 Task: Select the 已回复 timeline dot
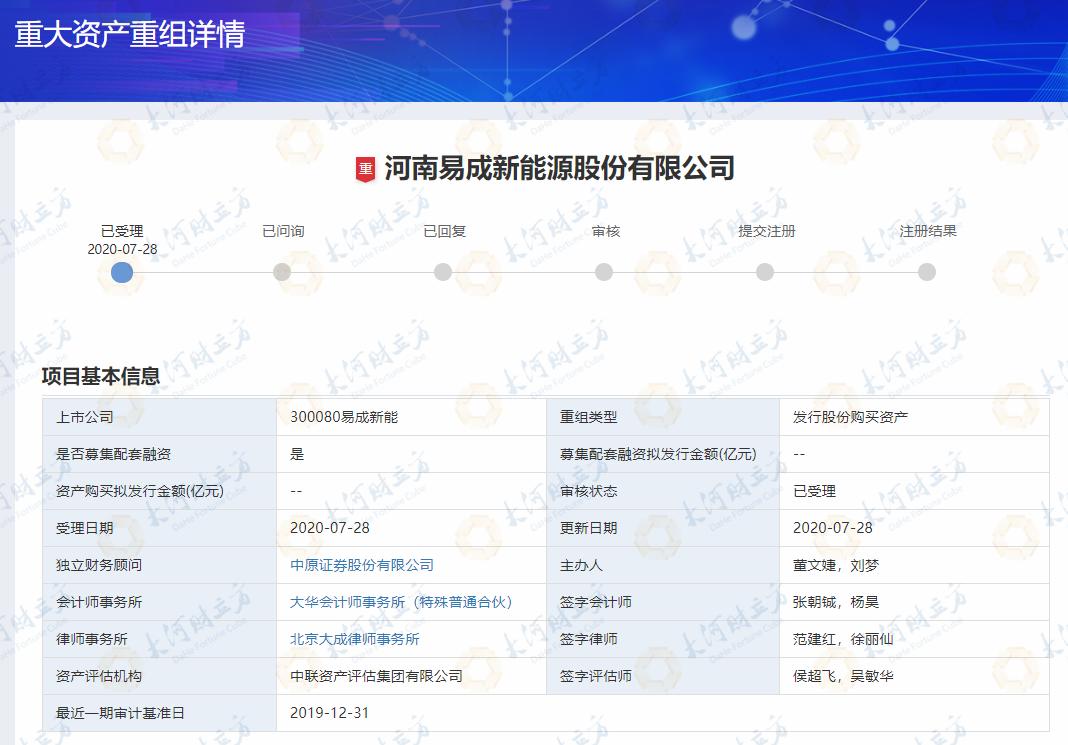tap(443, 272)
